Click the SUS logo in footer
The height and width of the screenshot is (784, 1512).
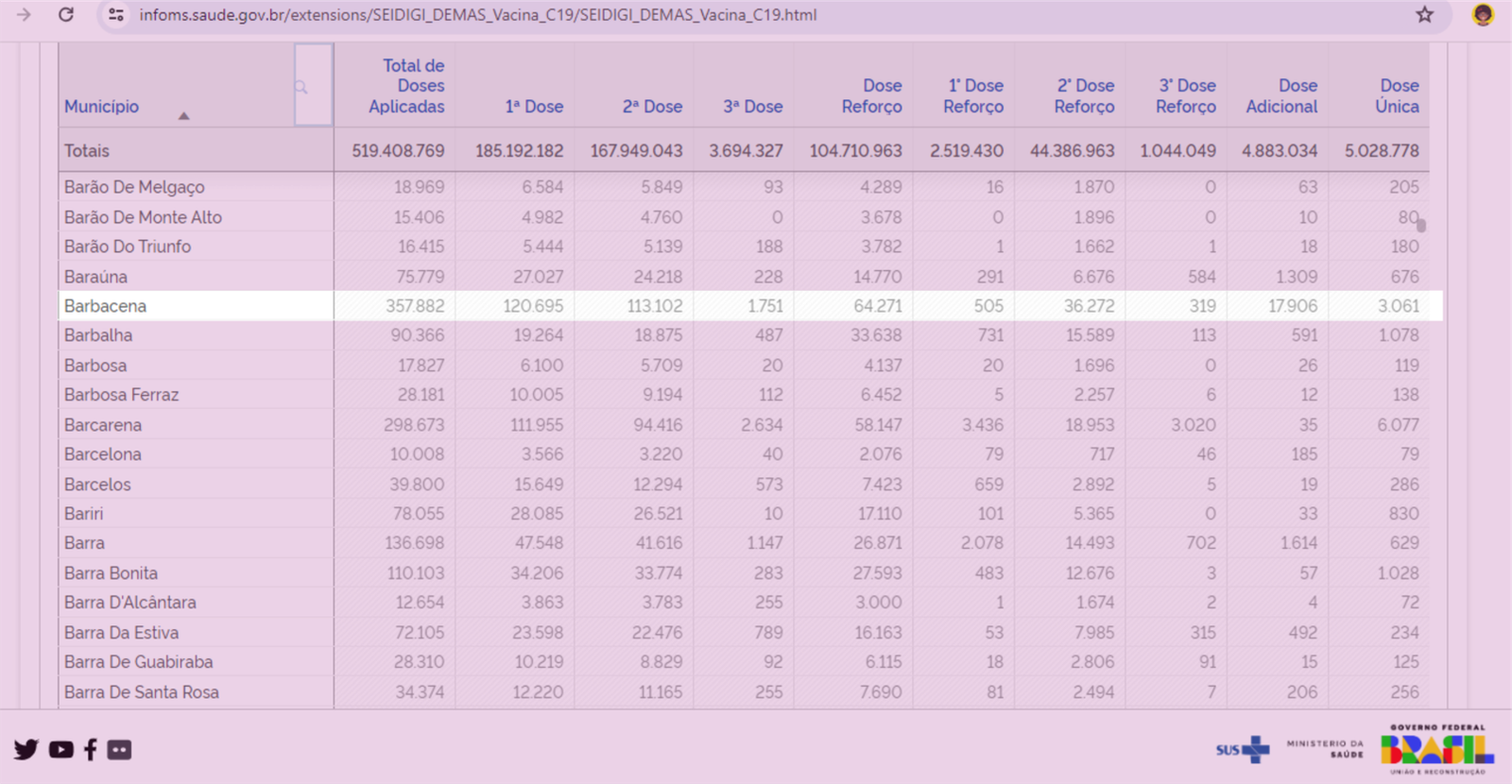coord(1243,749)
